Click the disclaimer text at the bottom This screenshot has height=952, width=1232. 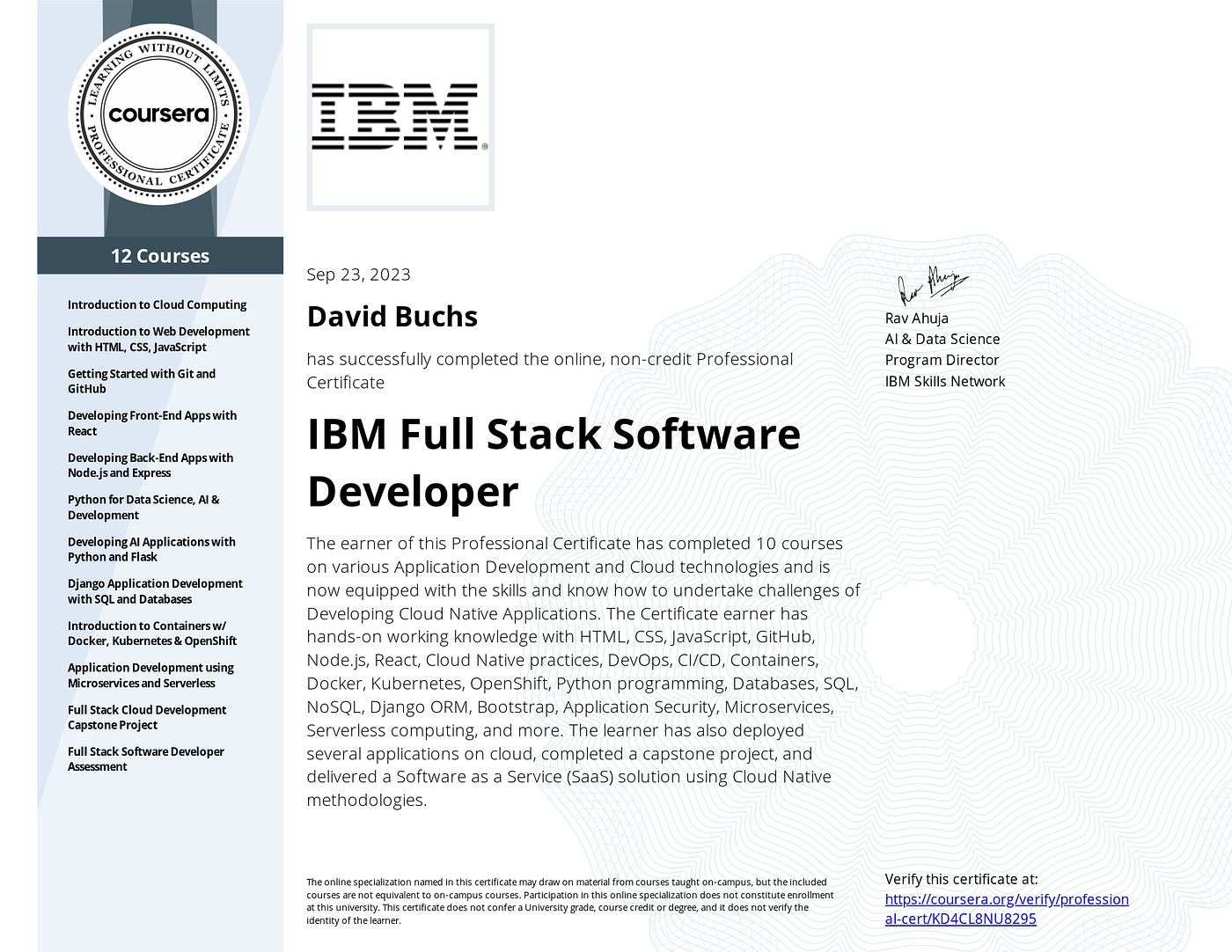(568, 899)
